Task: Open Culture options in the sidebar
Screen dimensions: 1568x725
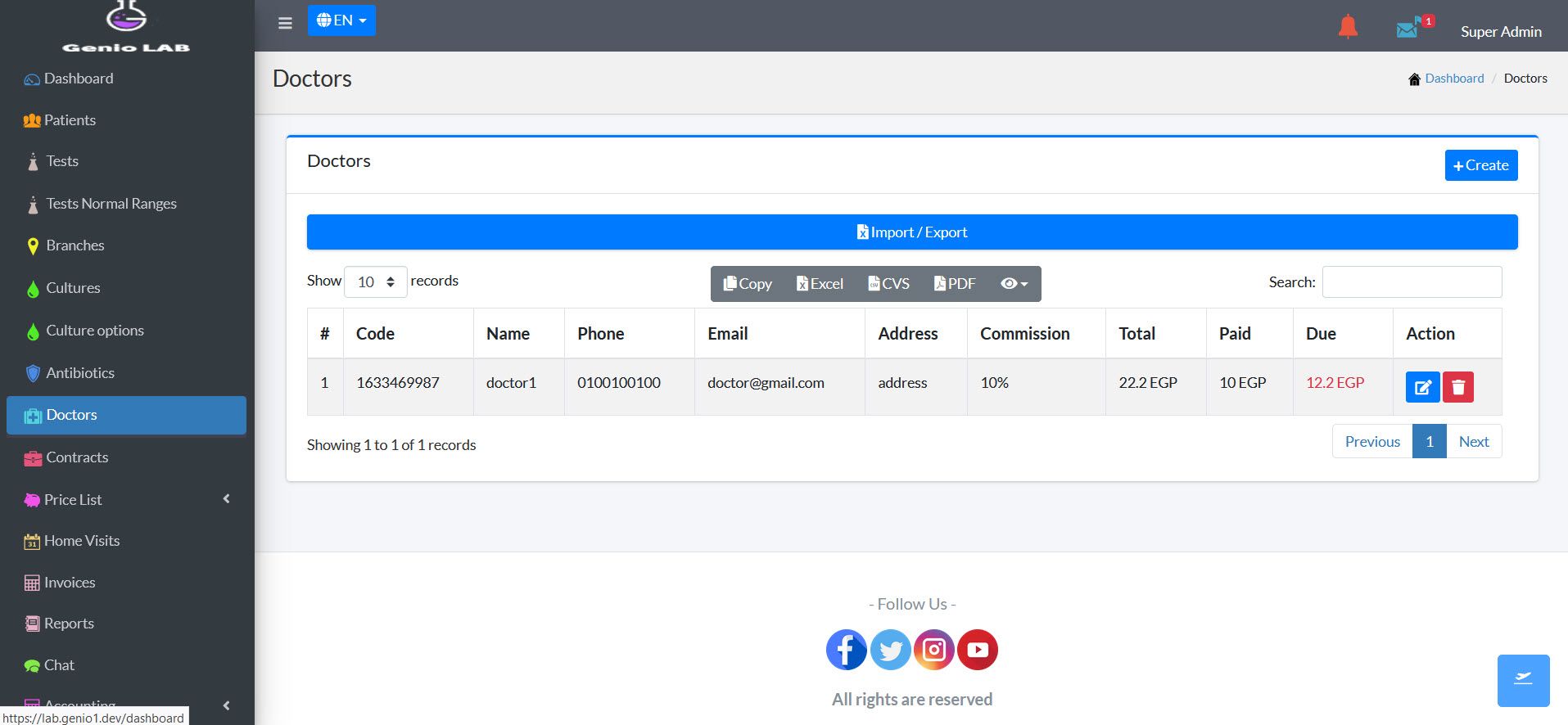Action: pos(126,331)
